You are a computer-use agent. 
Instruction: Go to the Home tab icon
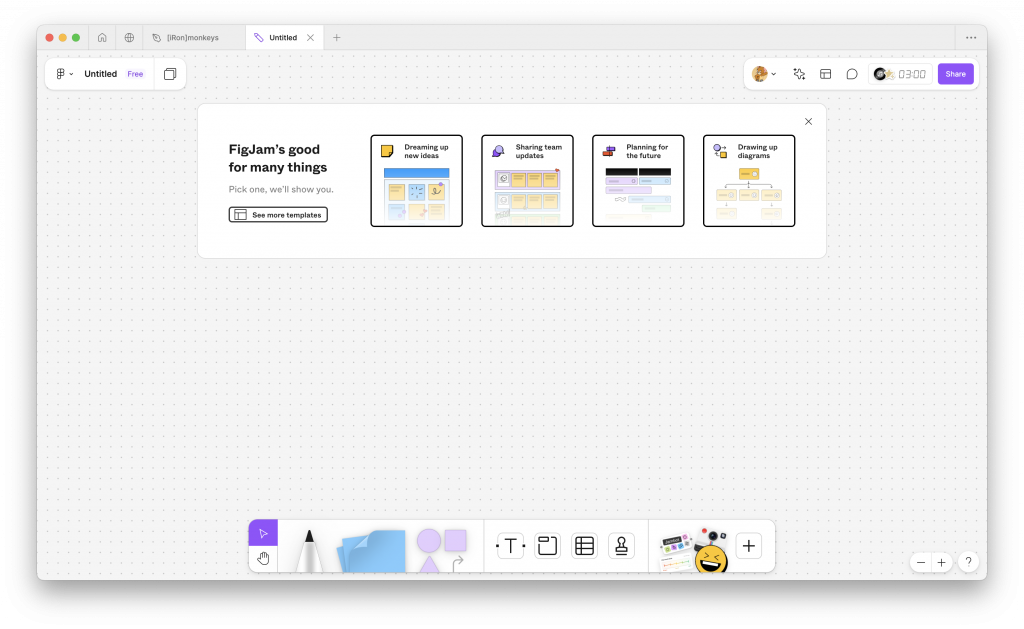pos(102,37)
